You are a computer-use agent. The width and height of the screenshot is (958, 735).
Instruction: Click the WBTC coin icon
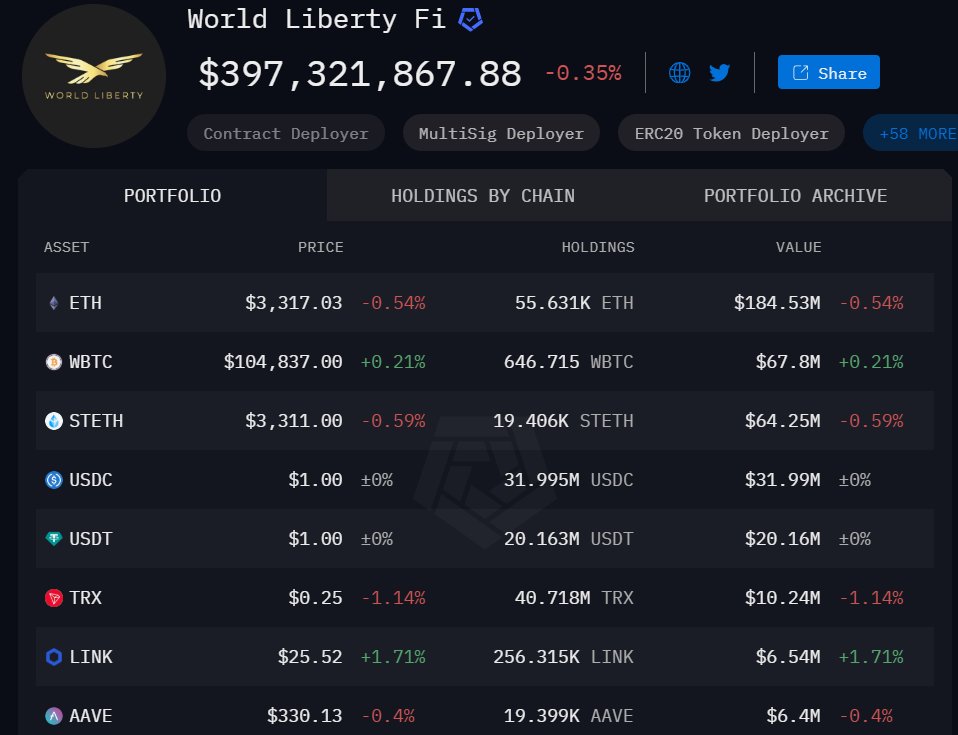click(x=54, y=362)
